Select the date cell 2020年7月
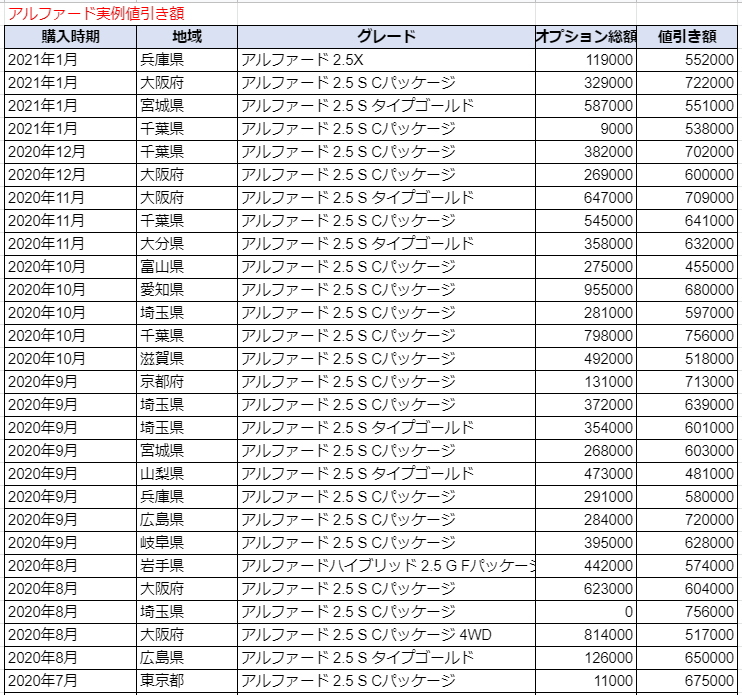This screenshot has width=742, height=695. [71, 681]
